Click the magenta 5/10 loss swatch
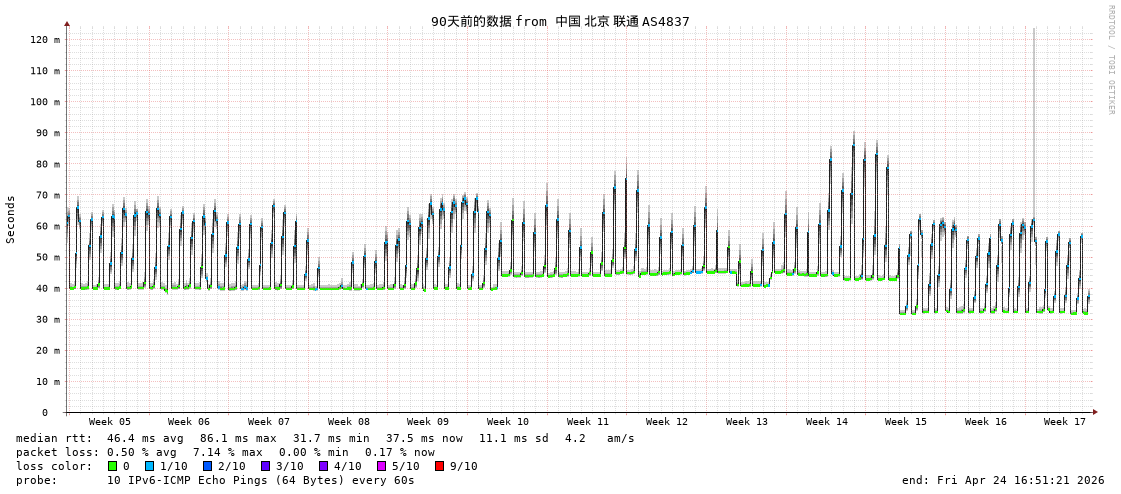 coord(381,466)
